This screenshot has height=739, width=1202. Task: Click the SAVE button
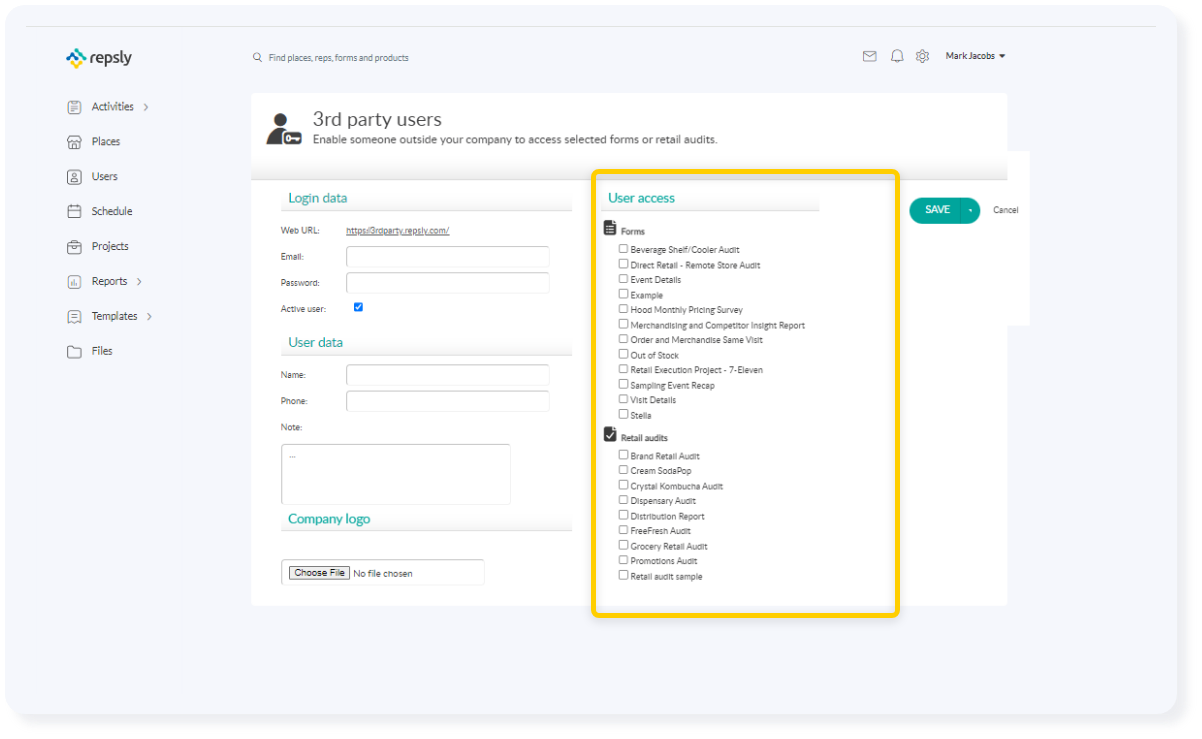click(936, 210)
